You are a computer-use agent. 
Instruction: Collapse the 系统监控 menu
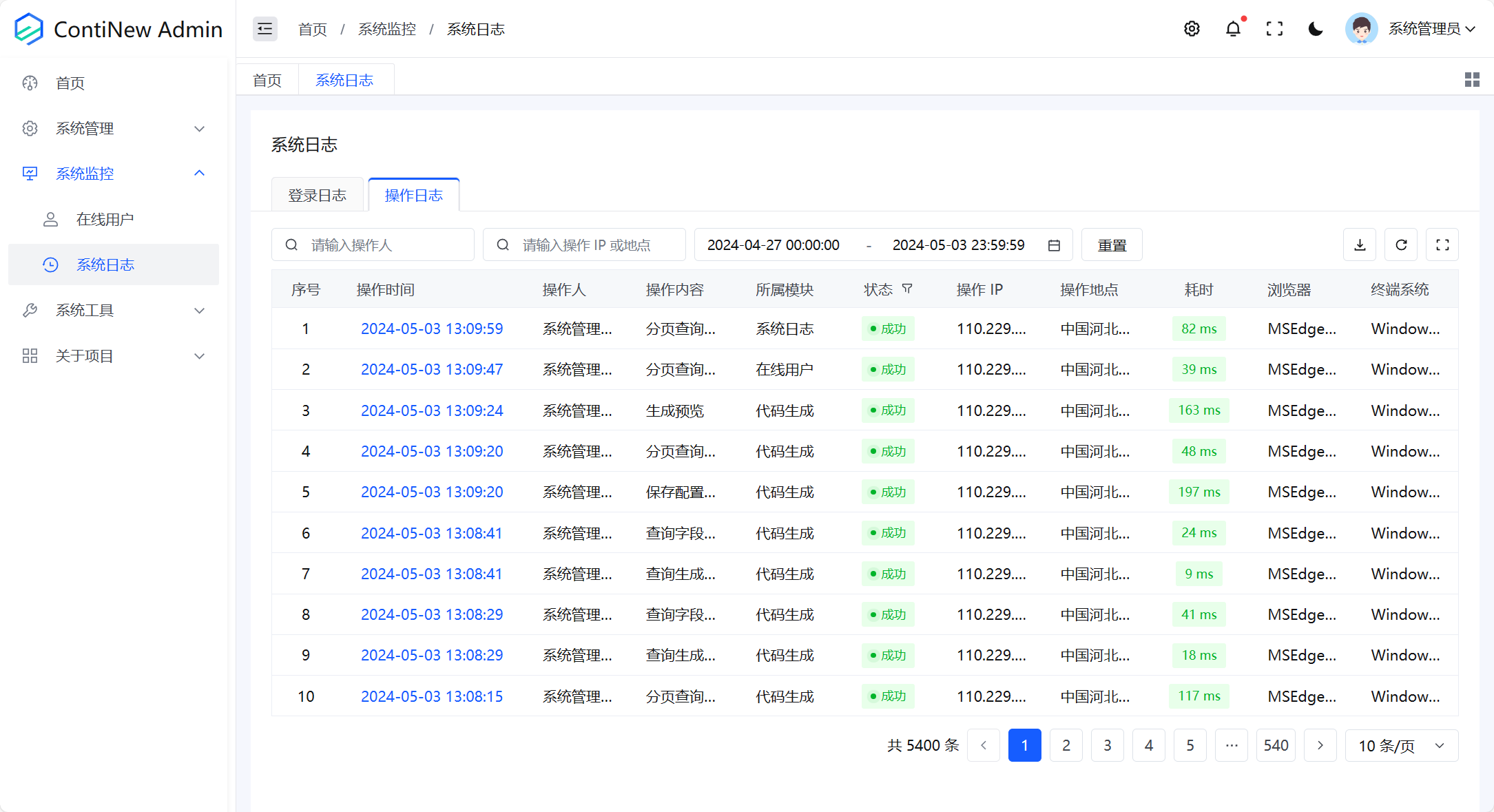coord(84,174)
